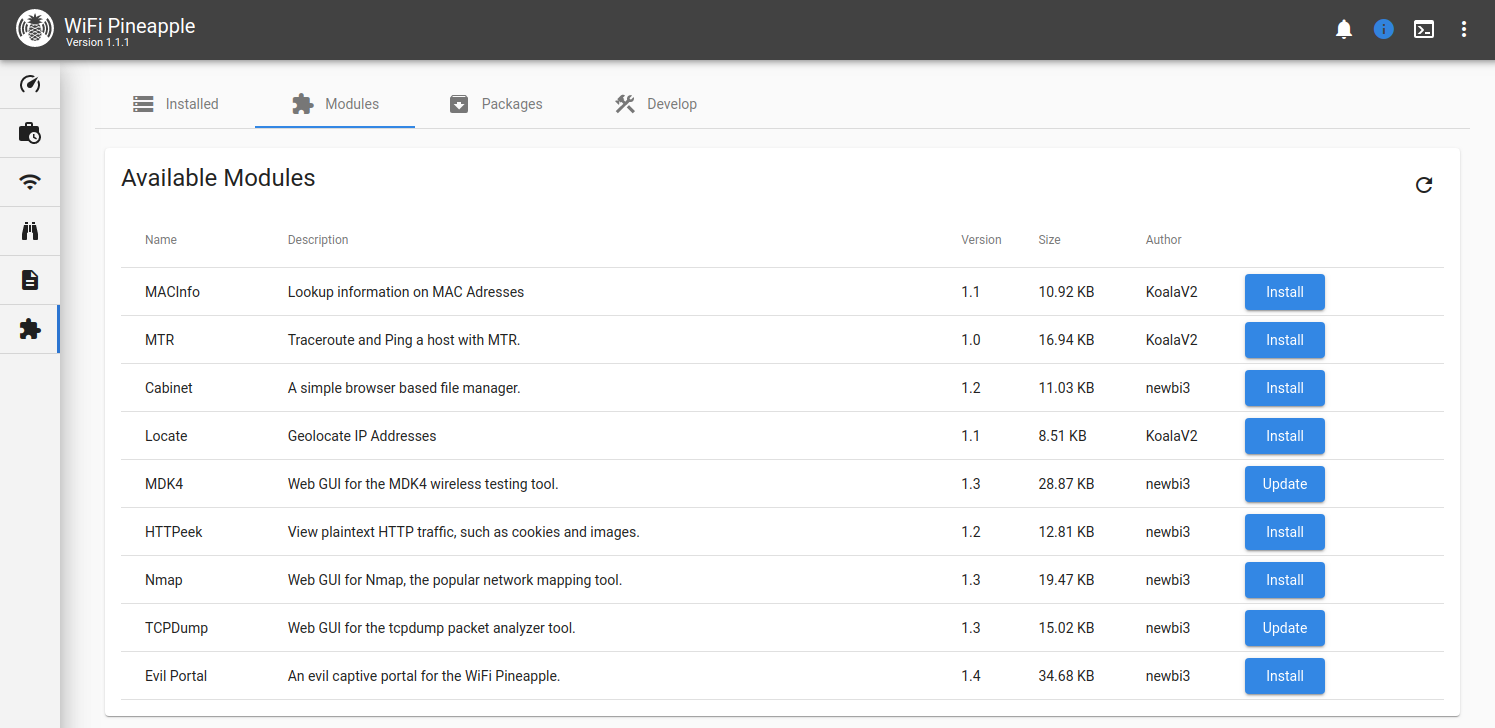Open Recon binoculars sidebar icon

pos(30,231)
